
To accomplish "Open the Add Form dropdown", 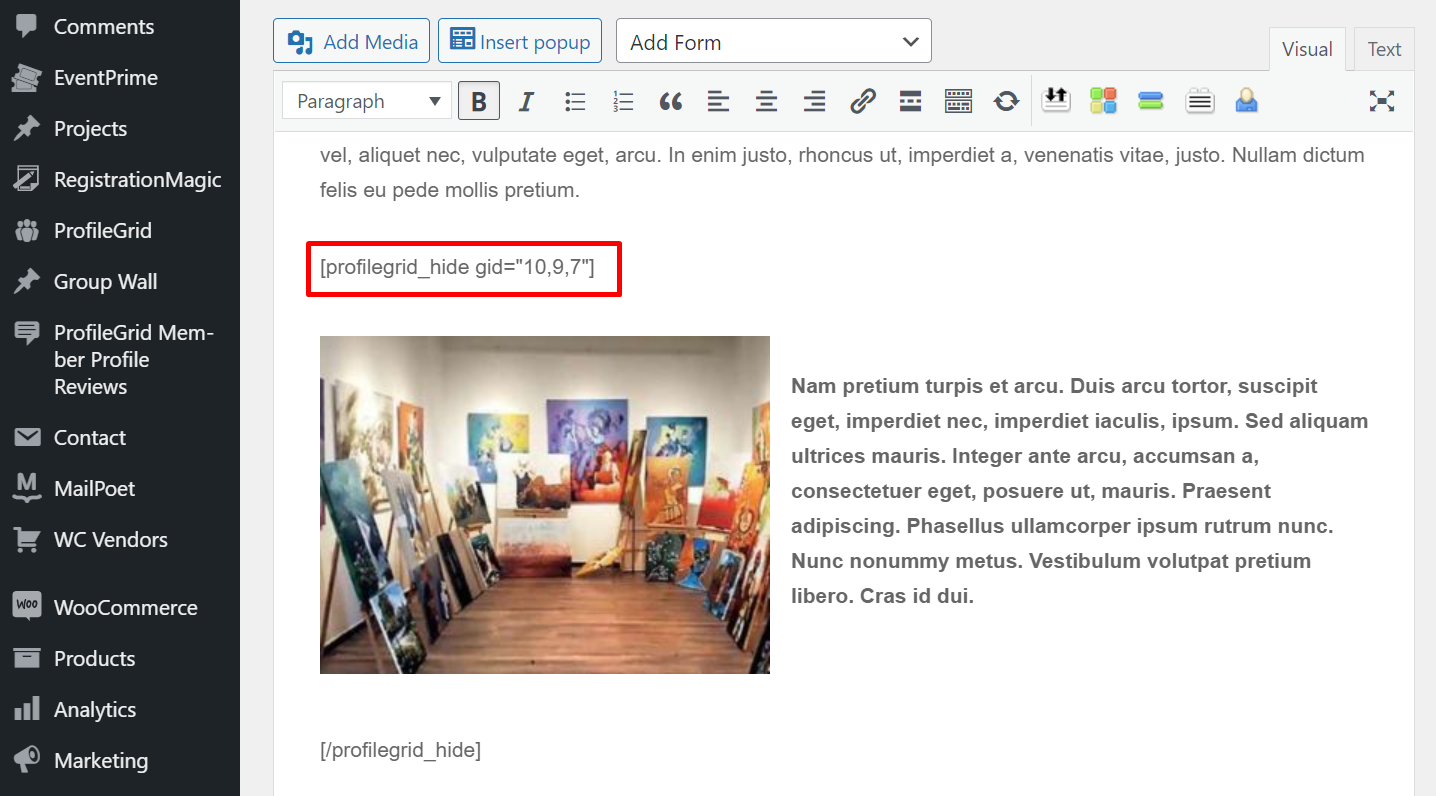I will pyautogui.click(x=774, y=42).
